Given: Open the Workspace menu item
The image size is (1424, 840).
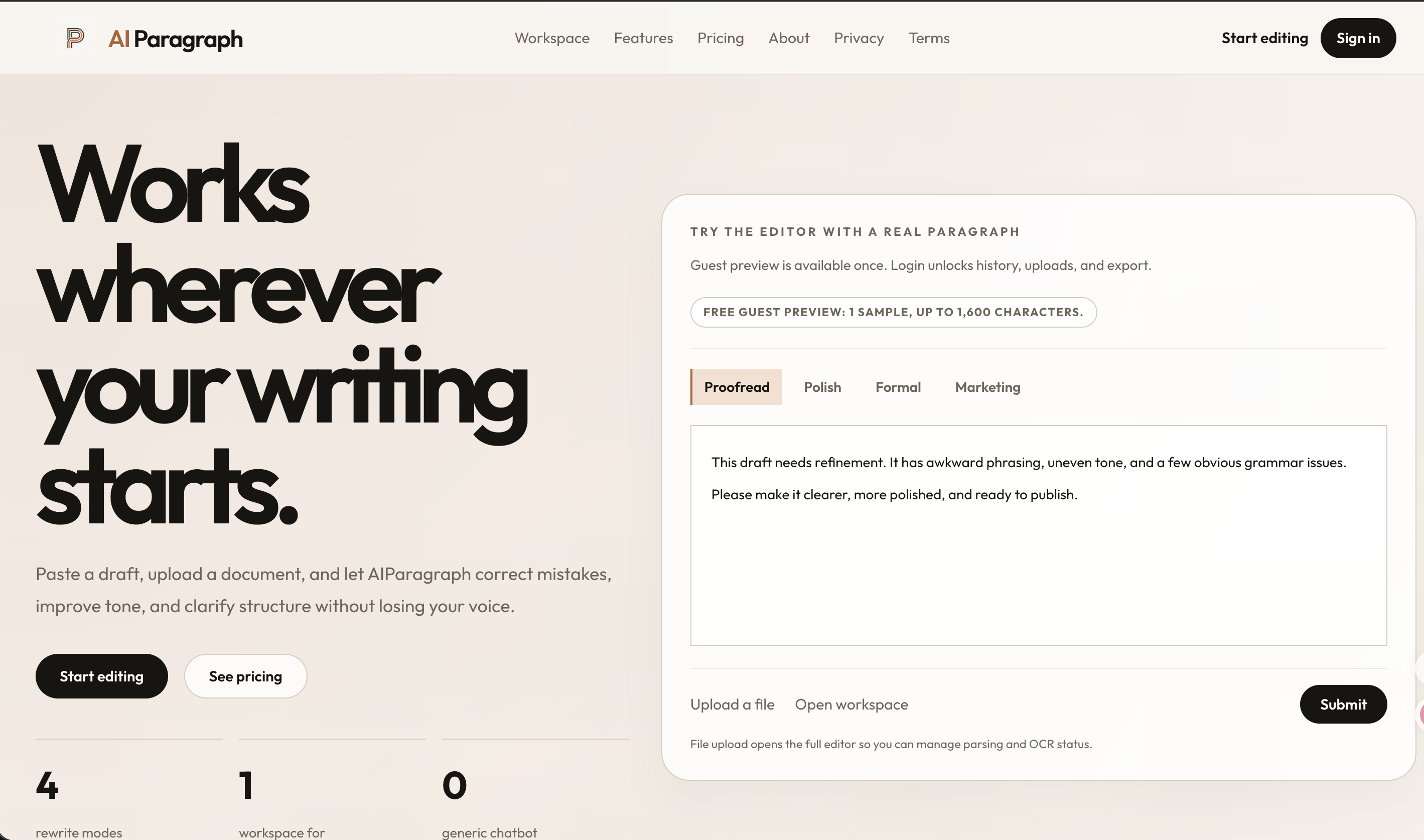Looking at the screenshot, I should (552, 38).
